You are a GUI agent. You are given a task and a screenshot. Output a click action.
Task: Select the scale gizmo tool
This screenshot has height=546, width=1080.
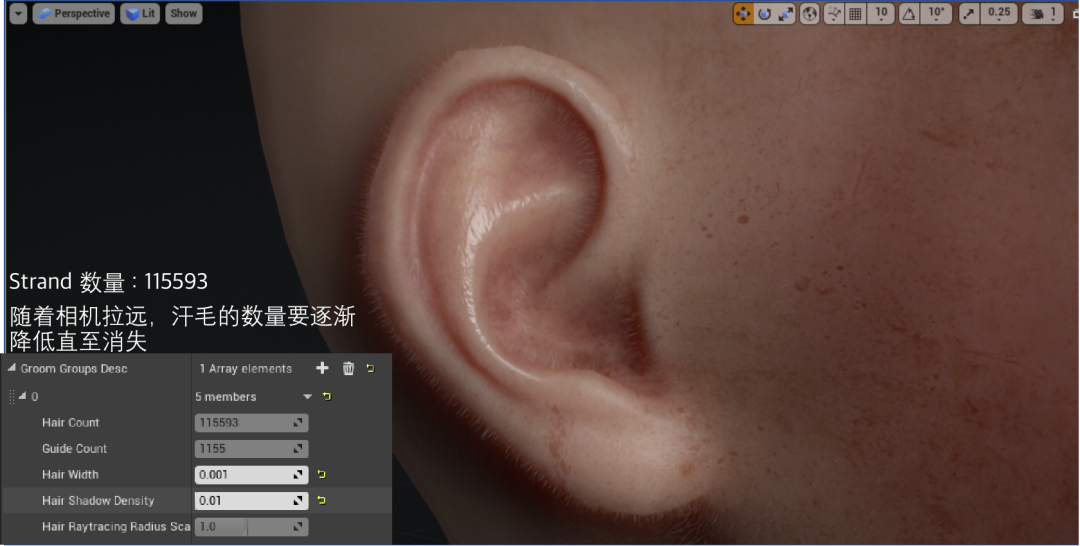tap(785, 14)
